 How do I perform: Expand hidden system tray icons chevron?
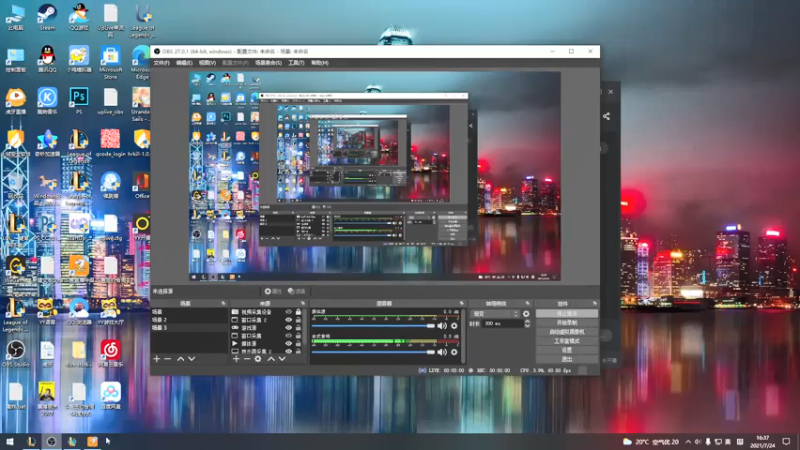(x=688, y=442)
